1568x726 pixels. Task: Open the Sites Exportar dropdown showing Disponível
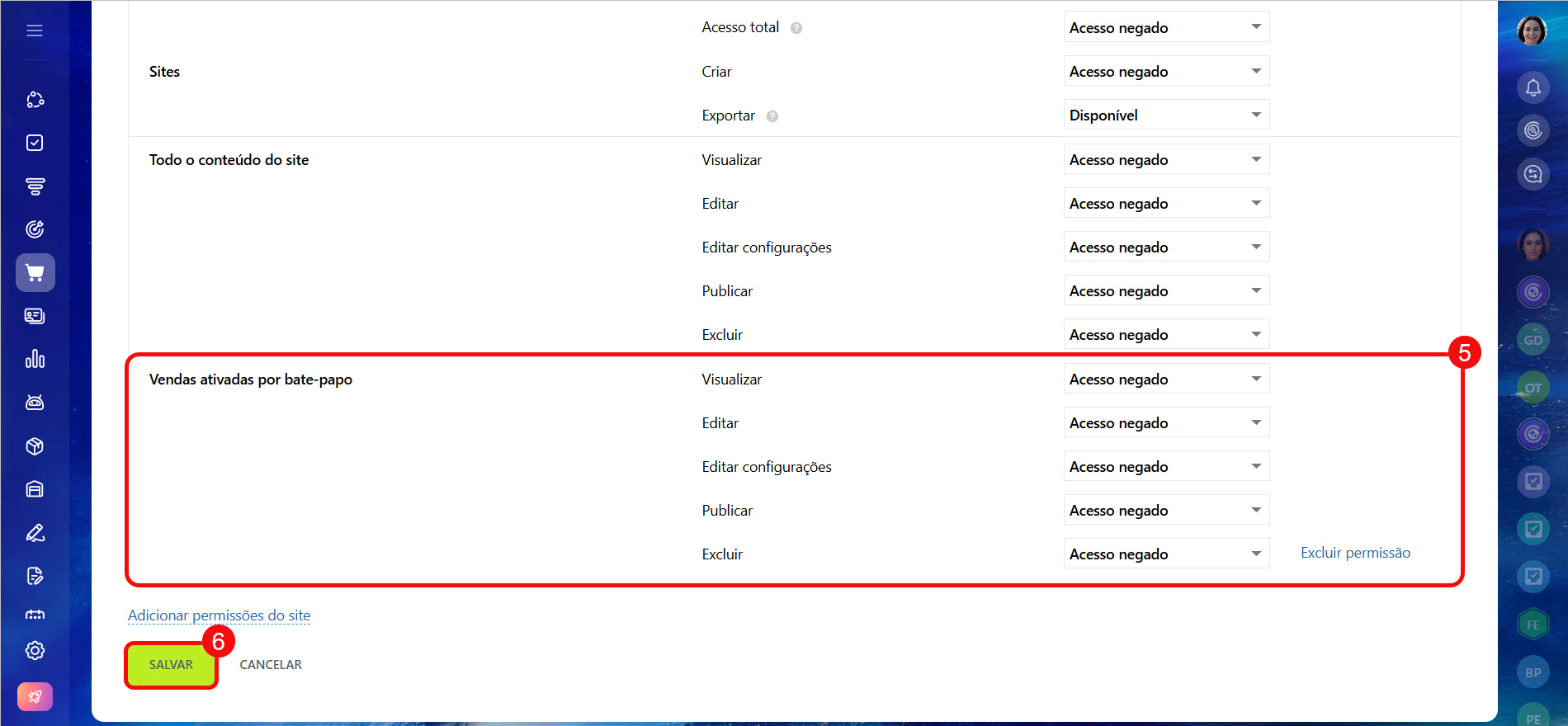pyautogui.click(x=1165, y=115)
